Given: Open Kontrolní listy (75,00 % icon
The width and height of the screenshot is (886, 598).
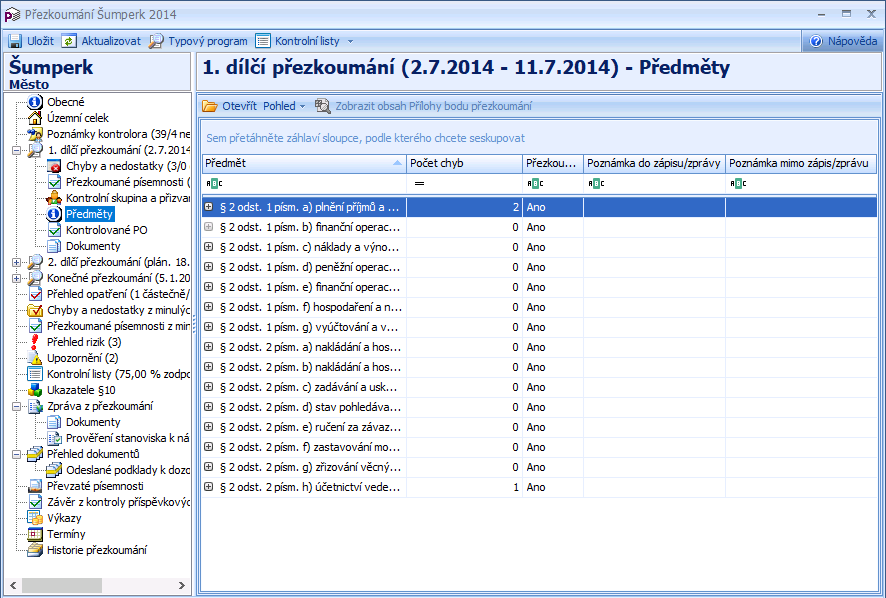Looking at the screenshot, I should pyautogui.click(x=35, y=374).
